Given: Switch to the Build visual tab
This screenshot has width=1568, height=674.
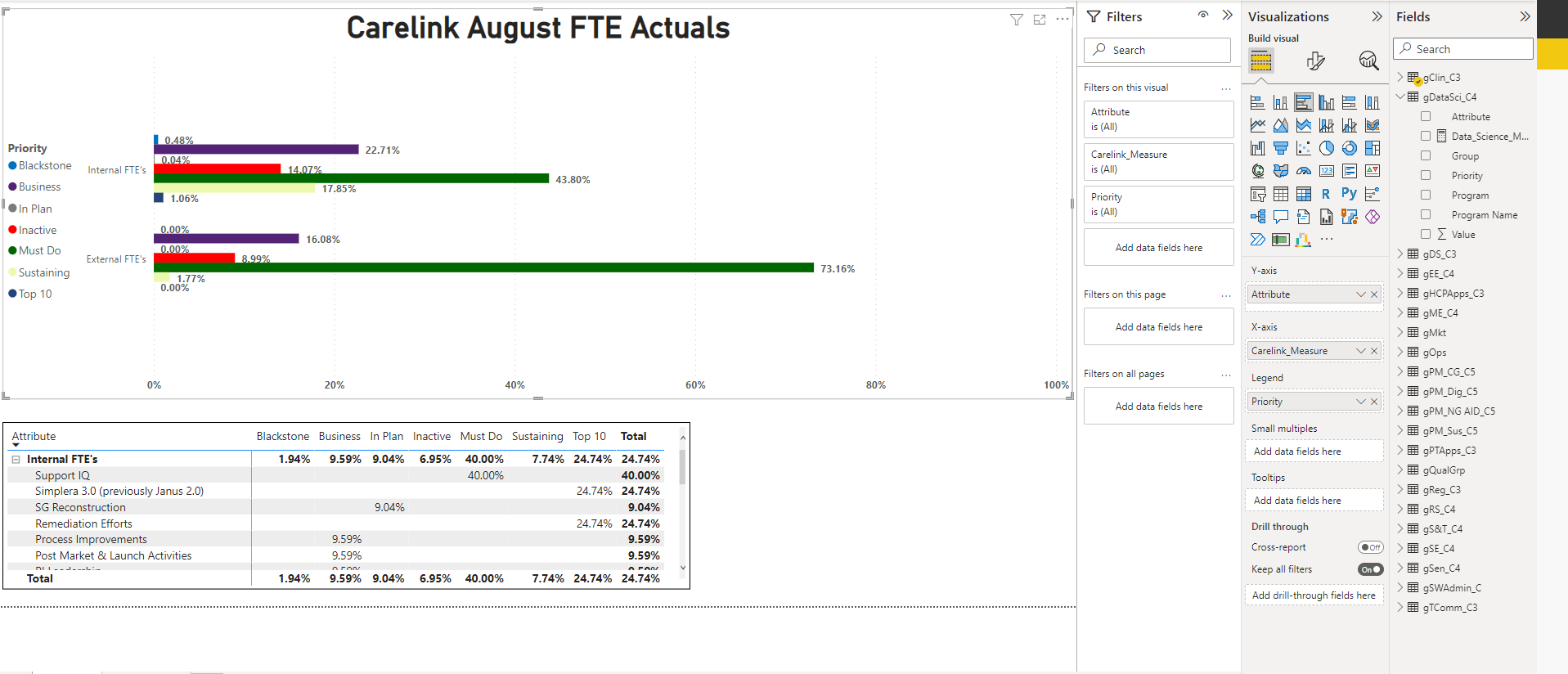Looking at the screenshot, I should tap(1261, 61).
